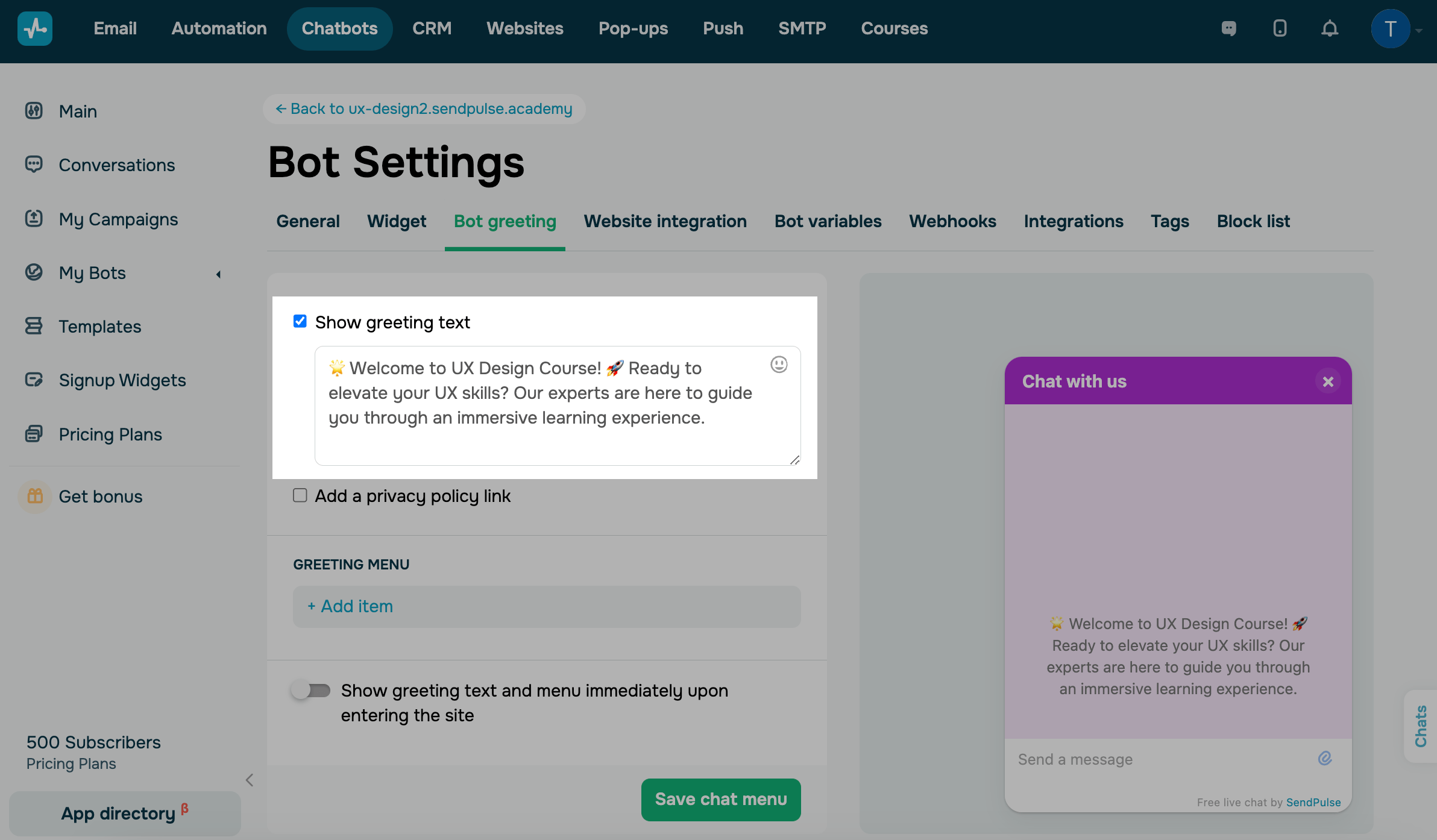The image size is (1437, 840).
Task: Enable Add a privacy policy link
Action: coord(300,495)
